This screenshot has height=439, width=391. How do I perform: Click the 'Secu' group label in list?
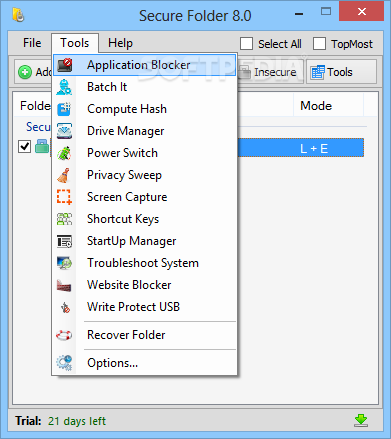pyautogui.click(x=38, y=127)
